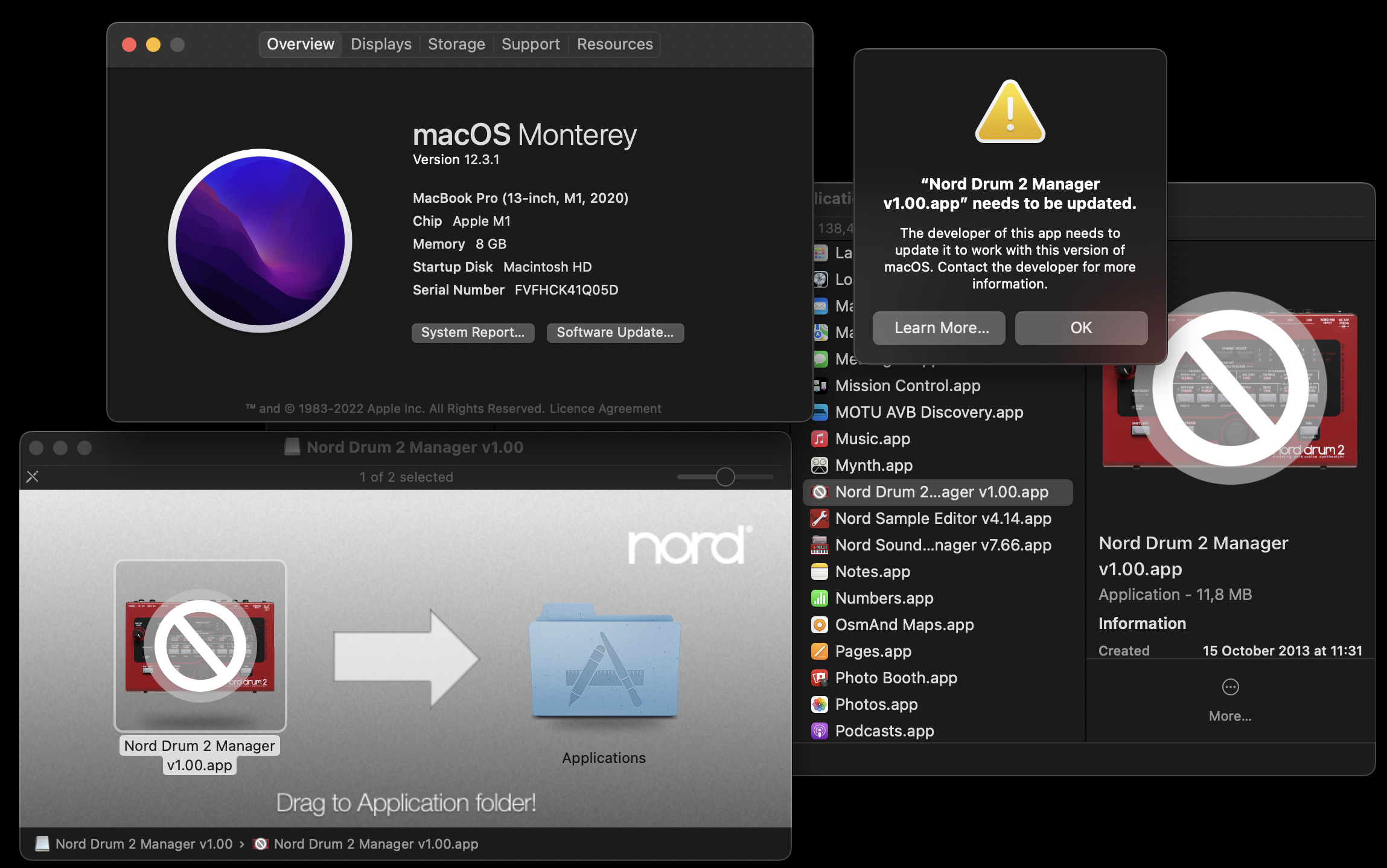Click the OsmAnd Maps app icon
Image resolution: width=1387 pixels, height=868 pixels.
click(820, 625)
